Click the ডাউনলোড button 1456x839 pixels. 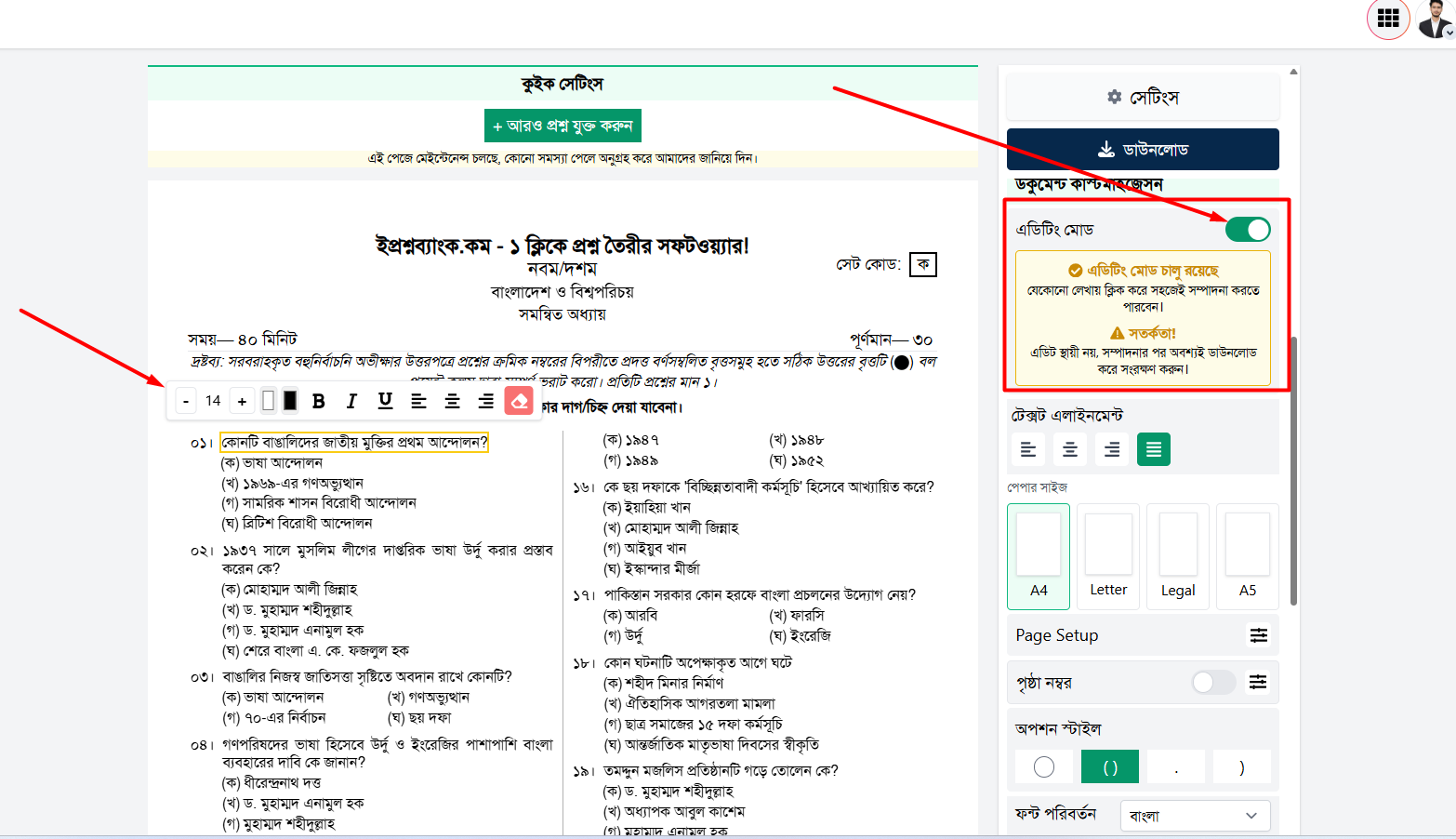click(x=1143, y=149)
